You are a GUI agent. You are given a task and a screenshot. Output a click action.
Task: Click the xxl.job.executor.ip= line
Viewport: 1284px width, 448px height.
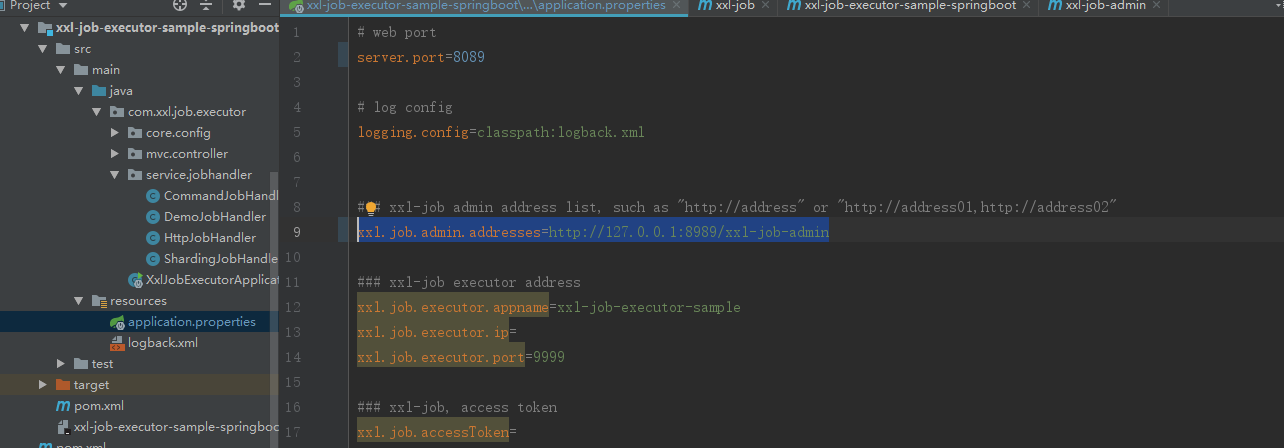pyautogui.click(x=437, y=333)
